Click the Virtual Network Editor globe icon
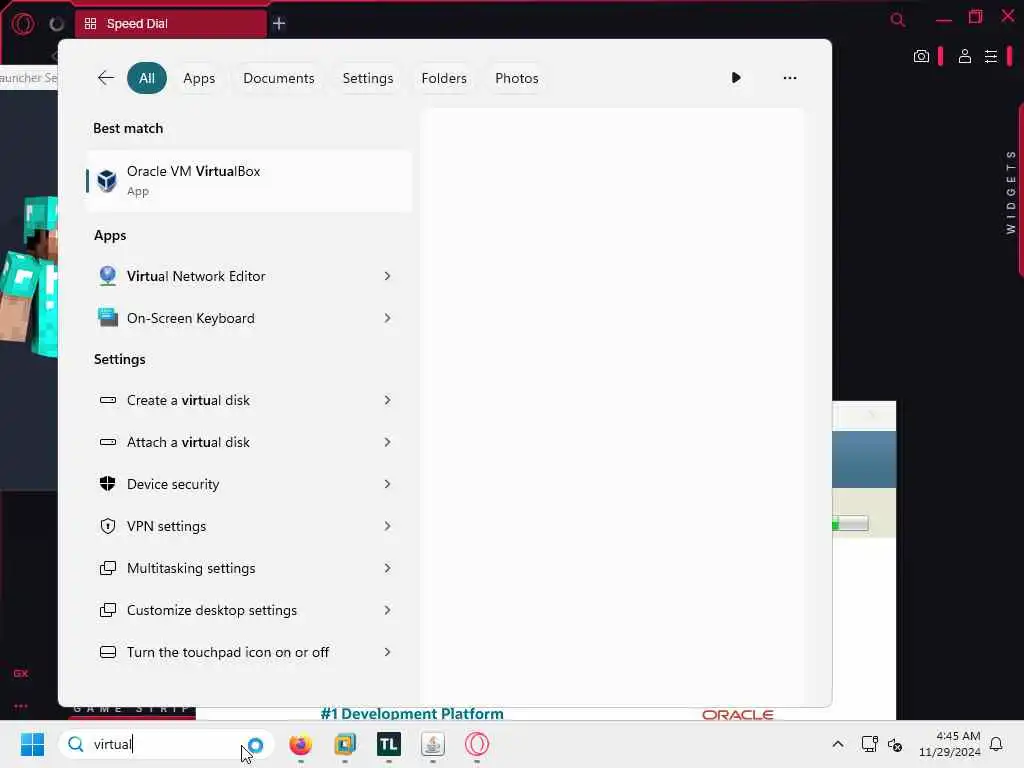 [x=108, y=276]
